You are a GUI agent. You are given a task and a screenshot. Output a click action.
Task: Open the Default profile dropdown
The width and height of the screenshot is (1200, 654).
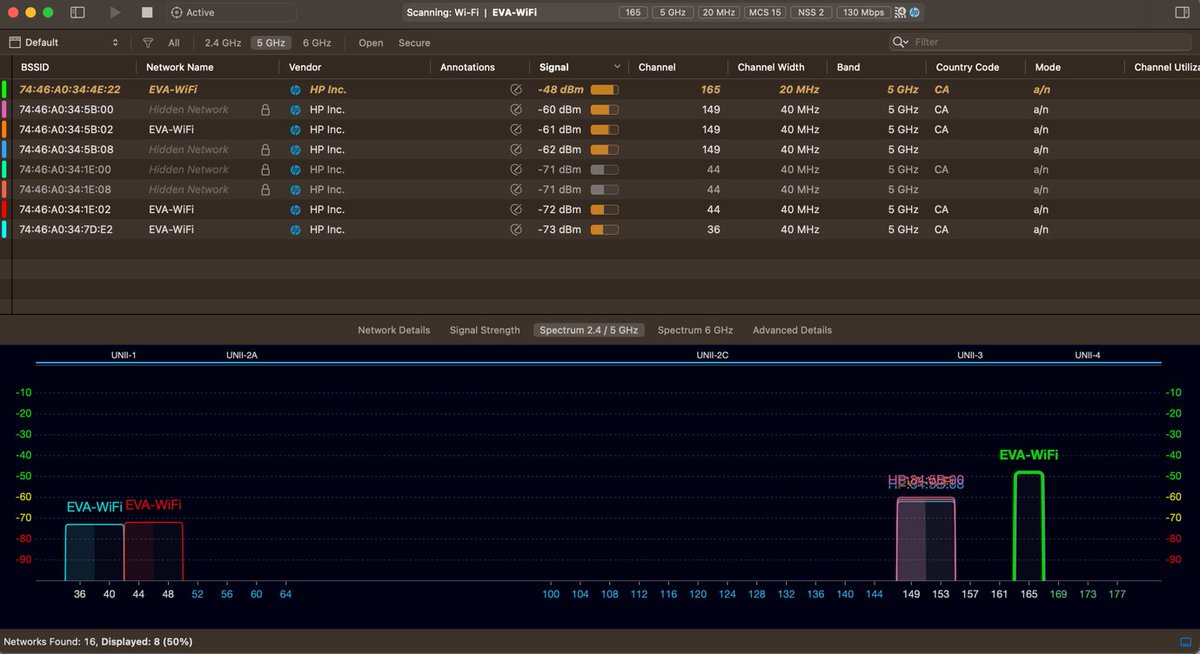coord(65,43)
